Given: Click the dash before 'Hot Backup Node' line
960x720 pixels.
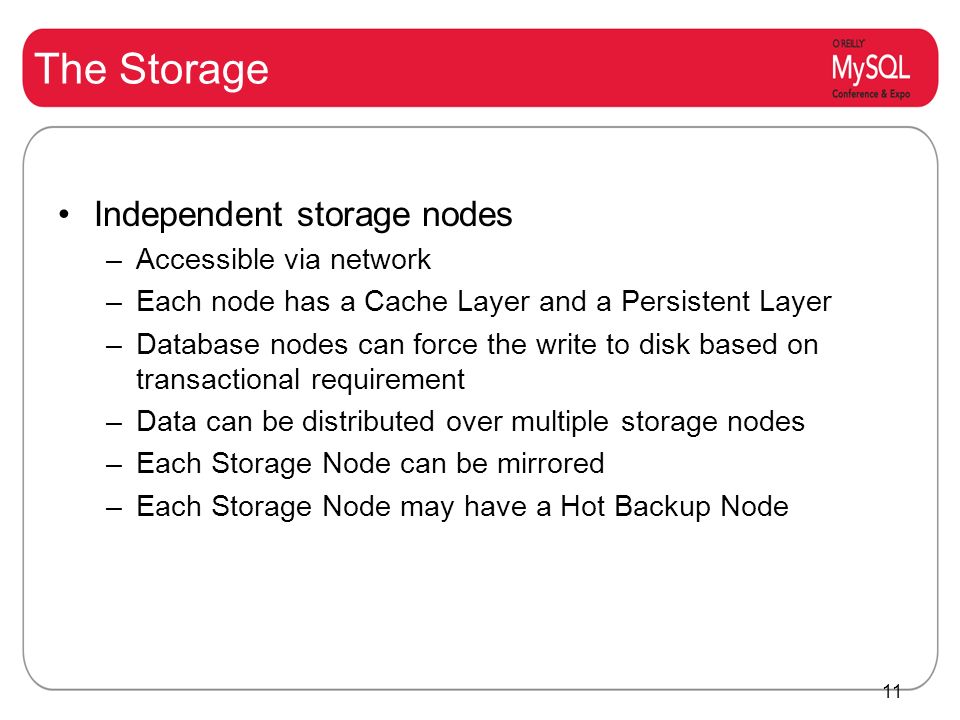Looking at the screenshot, I should coord(114,508).
